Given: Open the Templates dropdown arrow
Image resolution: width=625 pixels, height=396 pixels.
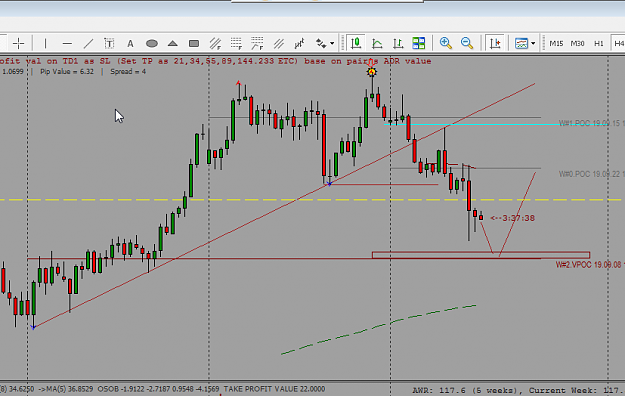Looking at the screenshot, I should coord(533,43).
